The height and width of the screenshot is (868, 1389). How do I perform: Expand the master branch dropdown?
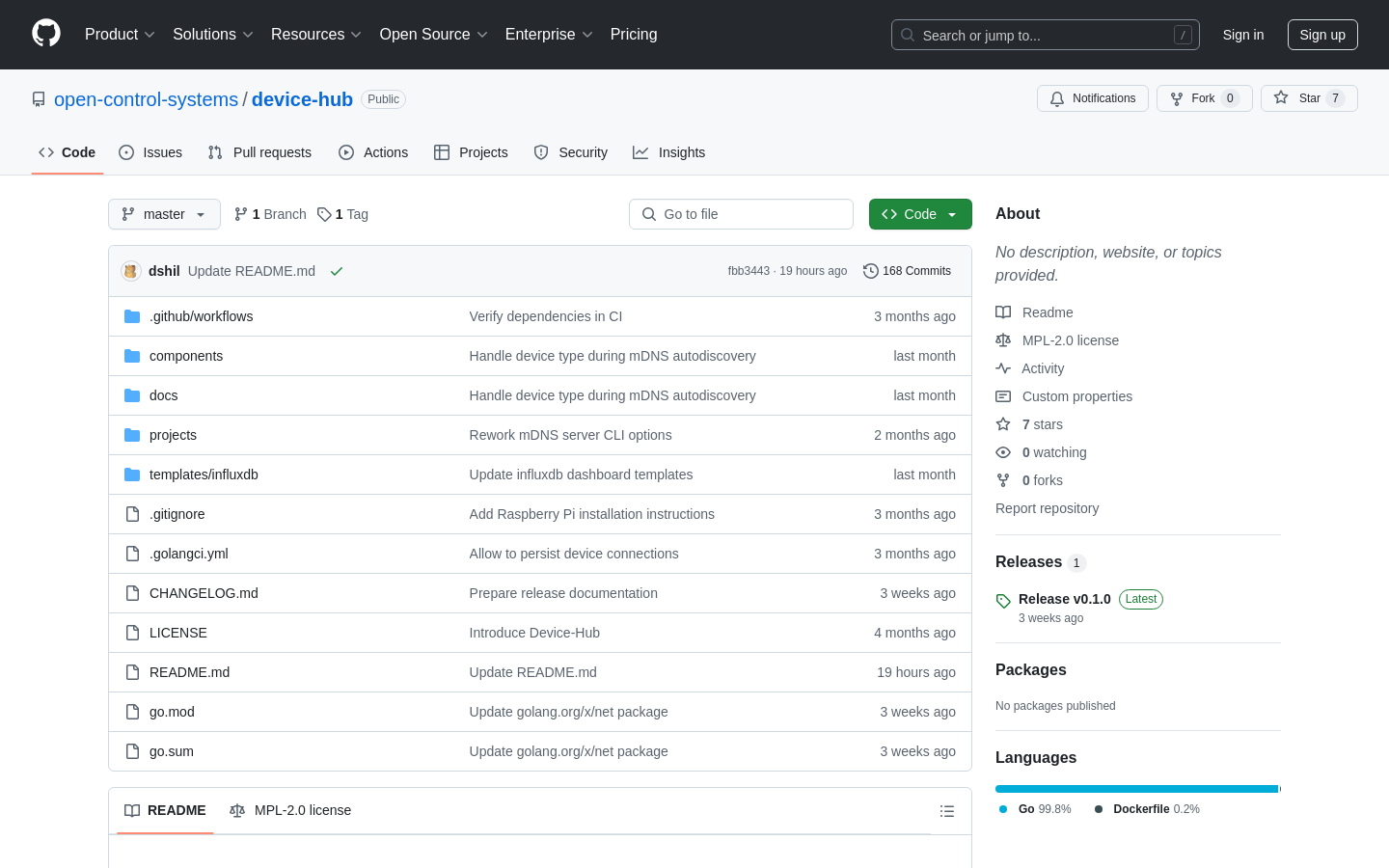[164, 214]
